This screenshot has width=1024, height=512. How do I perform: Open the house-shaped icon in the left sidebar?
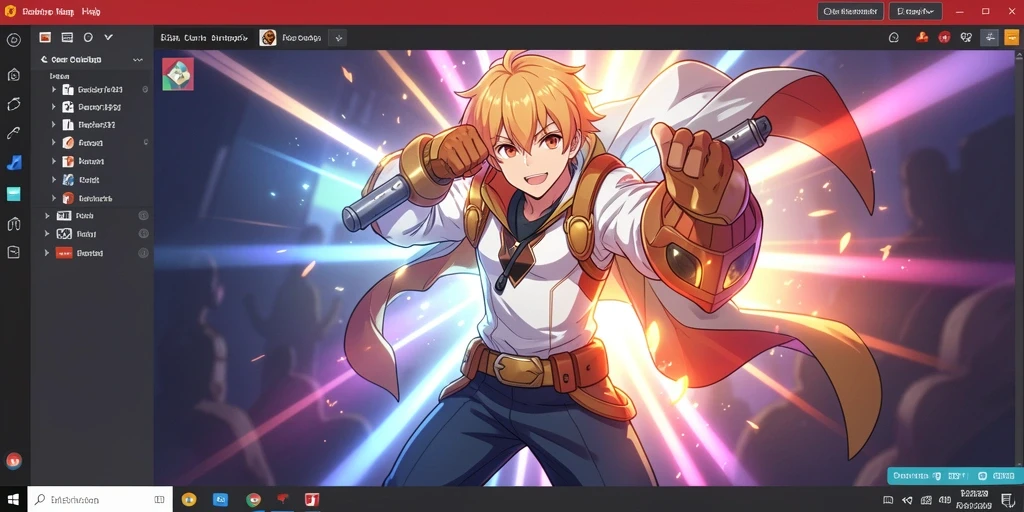click(x=14, y=75)
